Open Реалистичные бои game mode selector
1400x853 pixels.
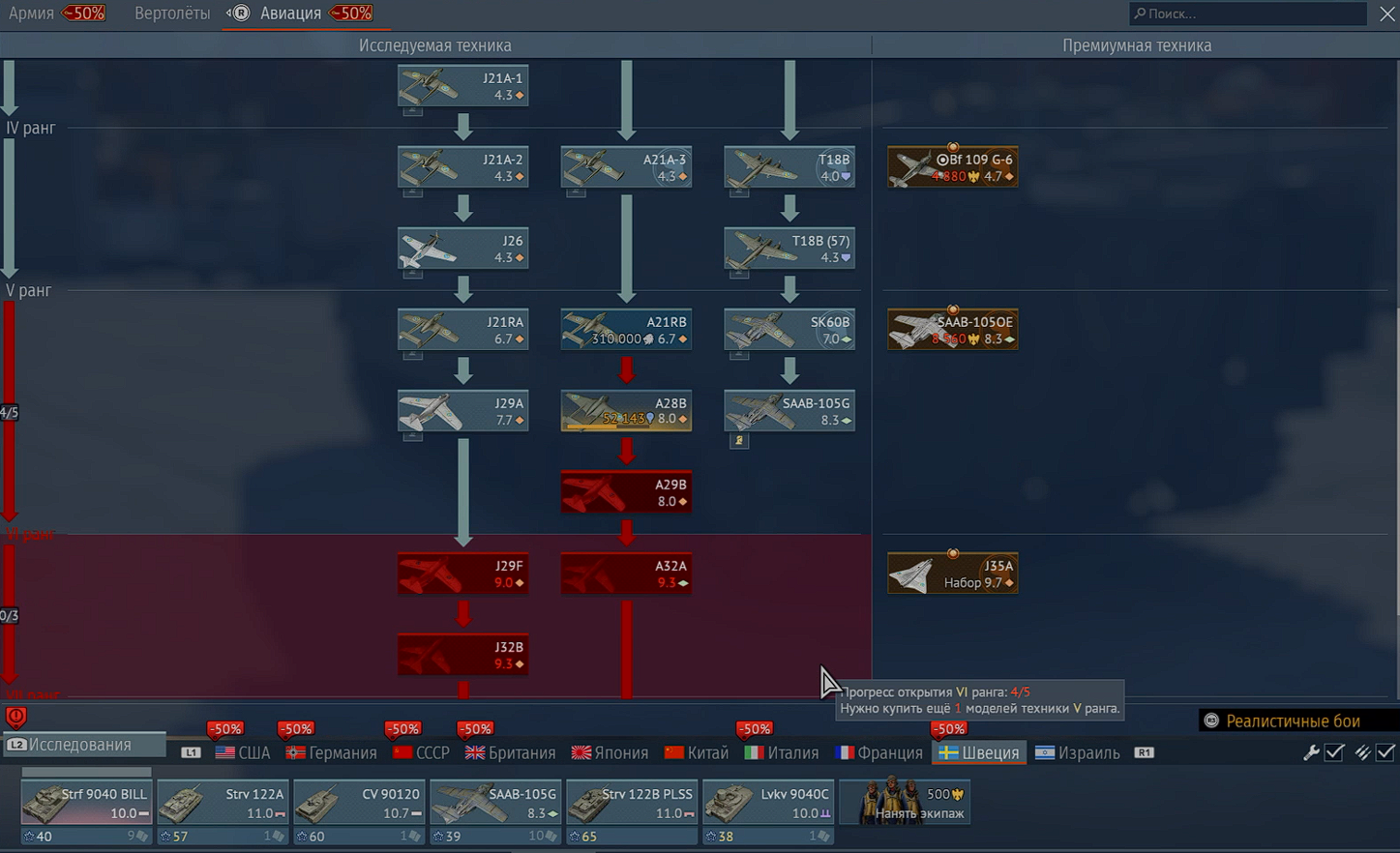pyautogui.click(x=1299, y=721)
